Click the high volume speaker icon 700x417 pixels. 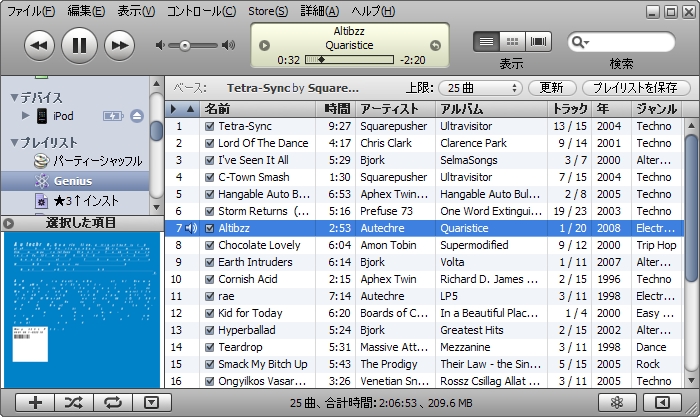tap(229, 45)
